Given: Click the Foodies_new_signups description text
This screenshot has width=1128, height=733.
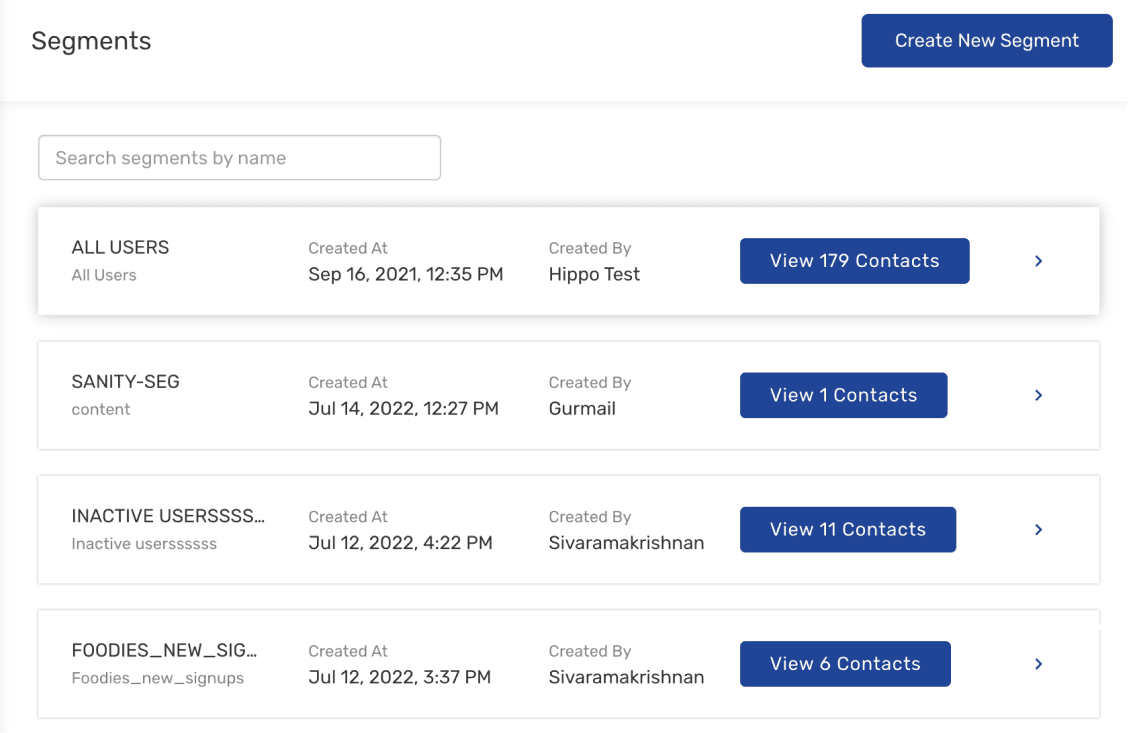Looking at the screenshot, I should (x=157, y=678).
